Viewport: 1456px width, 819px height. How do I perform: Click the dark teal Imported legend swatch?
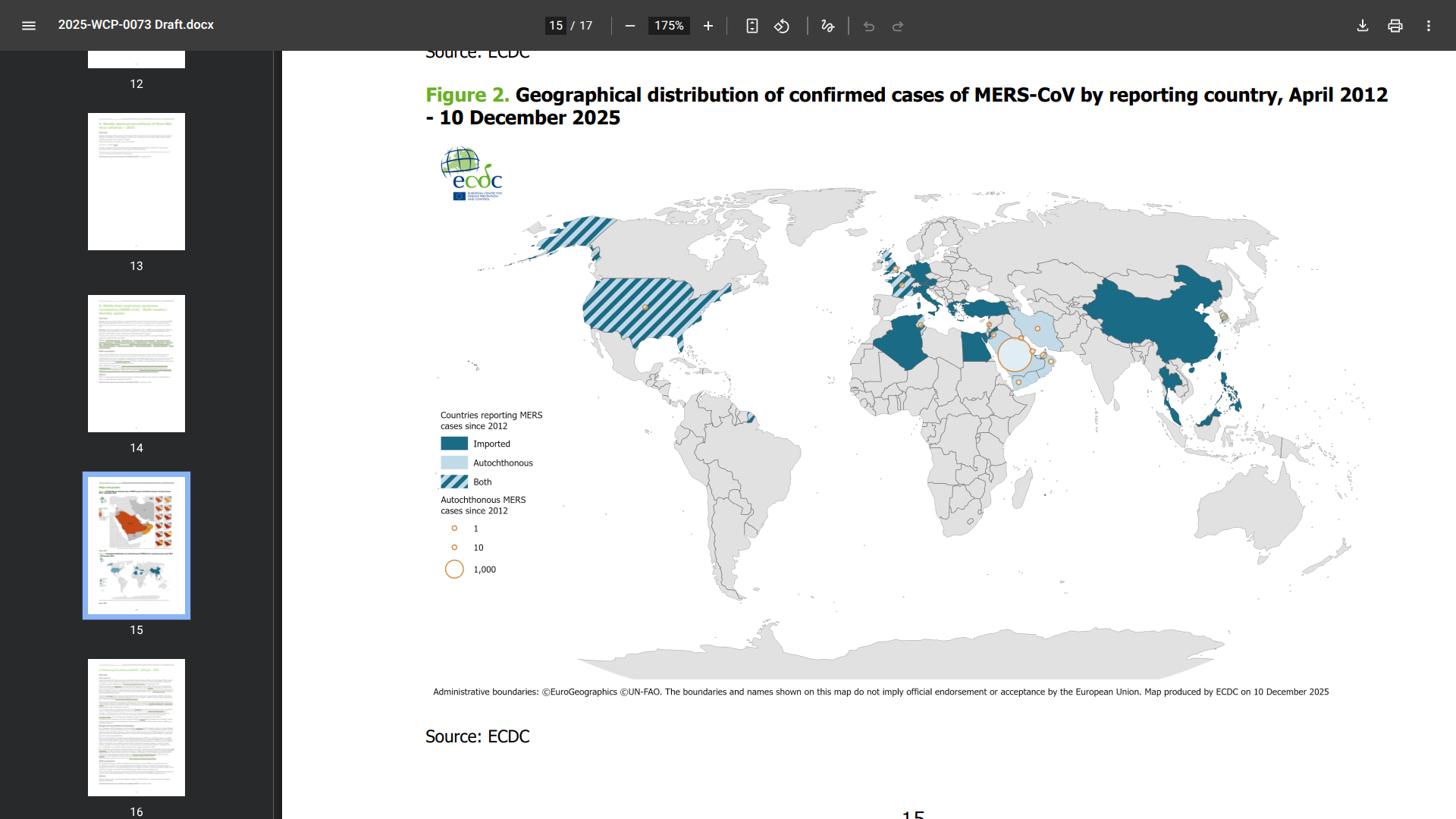454,444
